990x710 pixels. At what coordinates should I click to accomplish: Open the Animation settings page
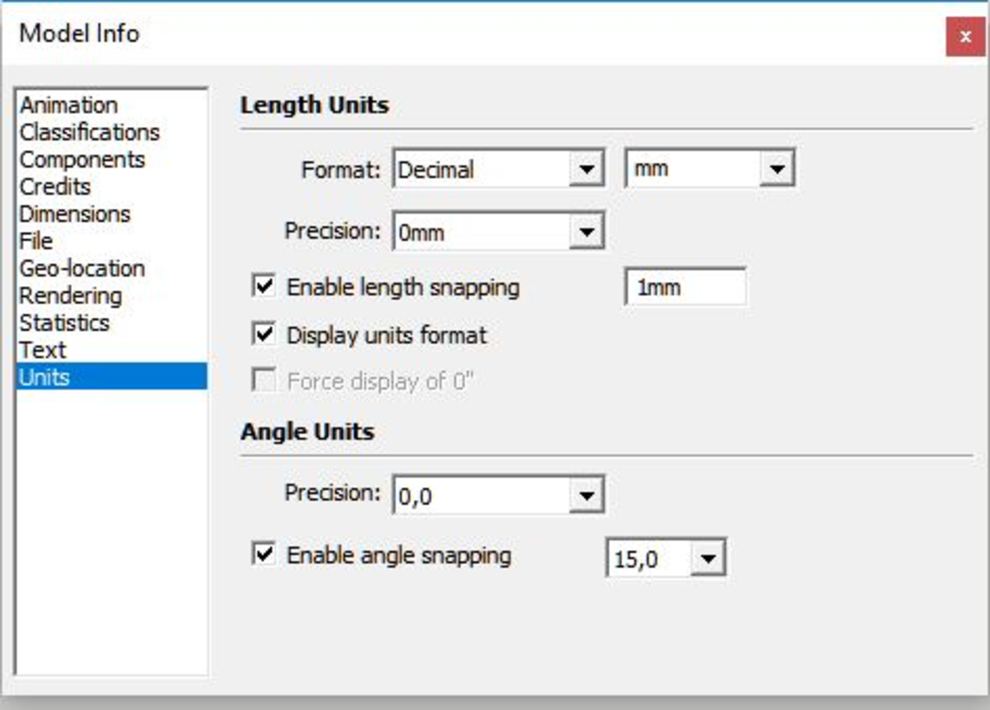68,105
